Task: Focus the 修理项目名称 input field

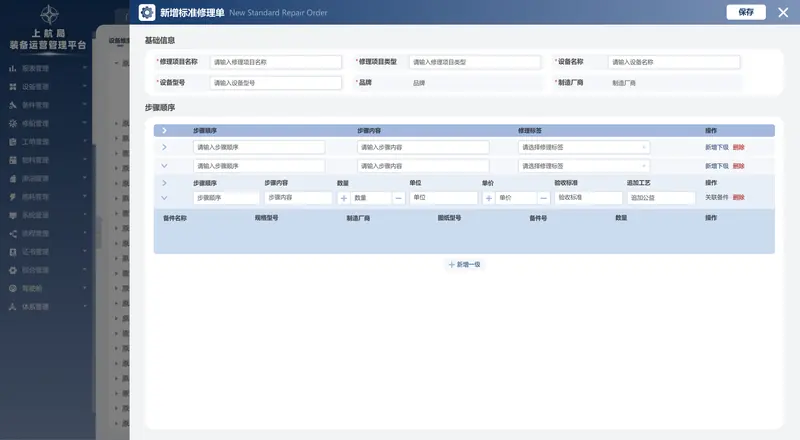Action: point(276,62)
